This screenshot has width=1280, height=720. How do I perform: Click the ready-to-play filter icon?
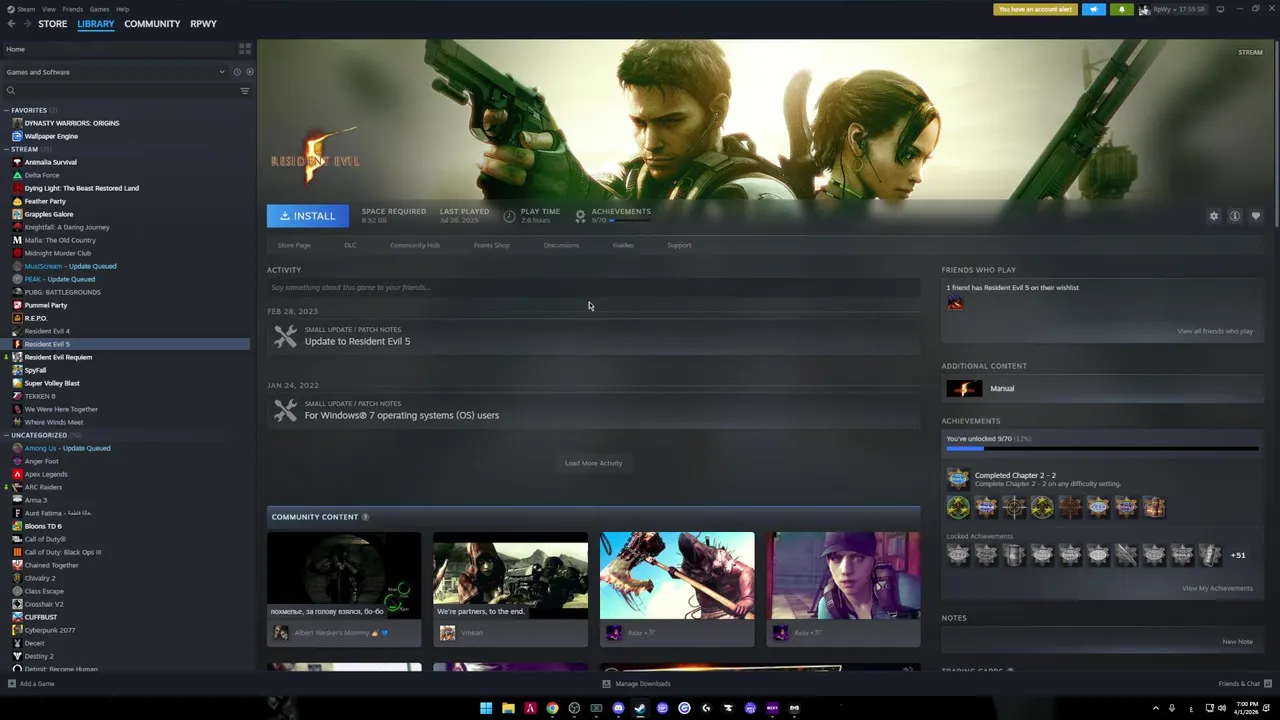click(x=249, y=72)
